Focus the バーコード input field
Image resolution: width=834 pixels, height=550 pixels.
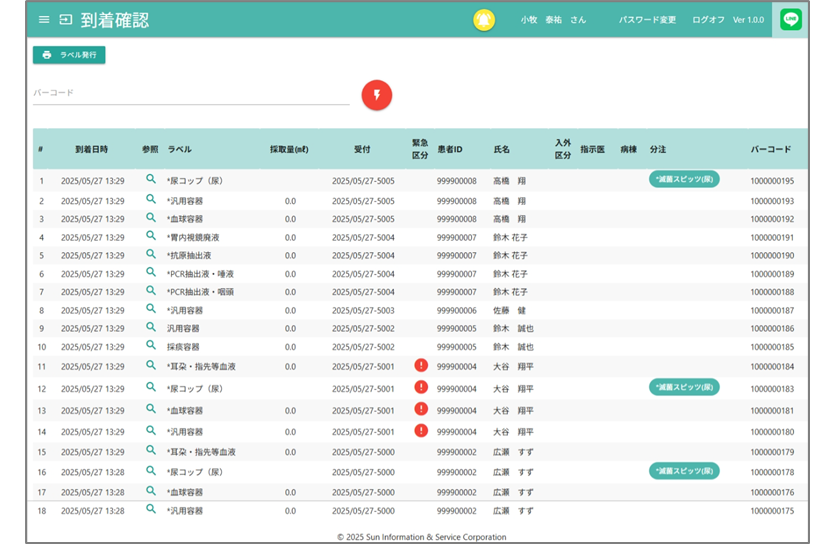(190, 93)
